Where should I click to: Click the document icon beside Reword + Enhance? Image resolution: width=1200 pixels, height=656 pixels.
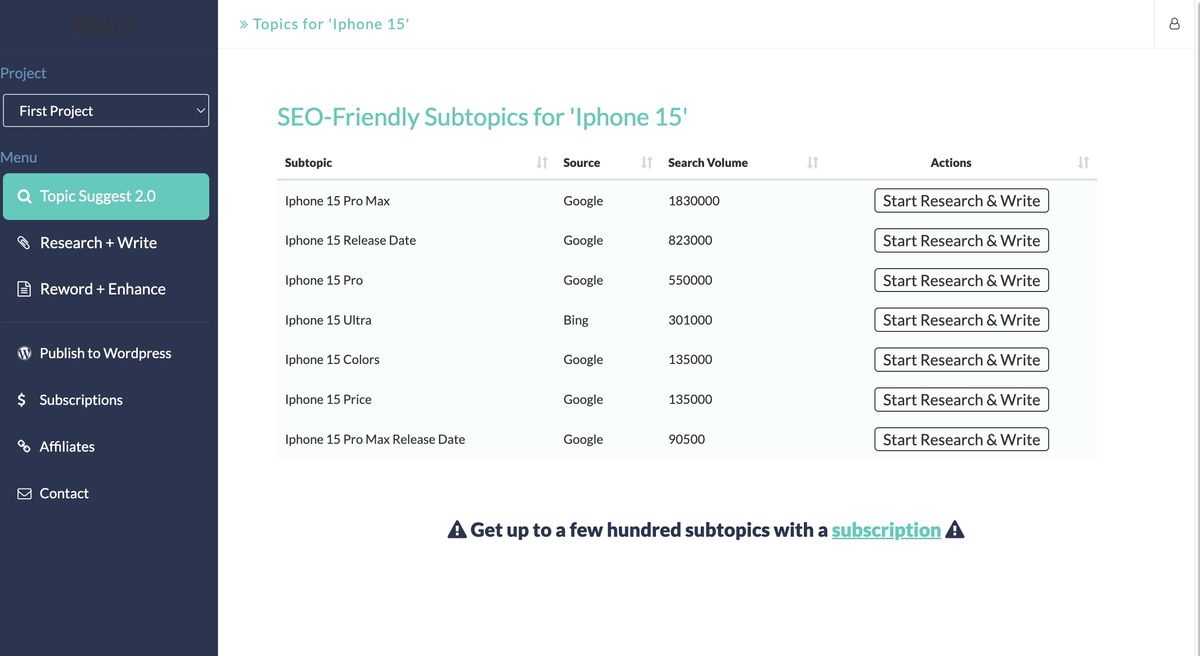pyautogui.click(x=24, y=289)
